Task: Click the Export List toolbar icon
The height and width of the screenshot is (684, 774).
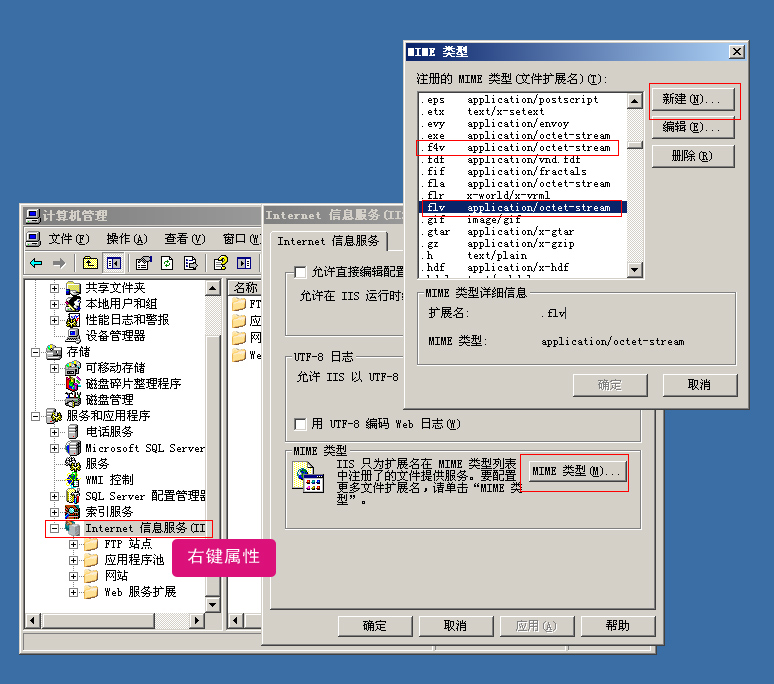Action: 191,263
